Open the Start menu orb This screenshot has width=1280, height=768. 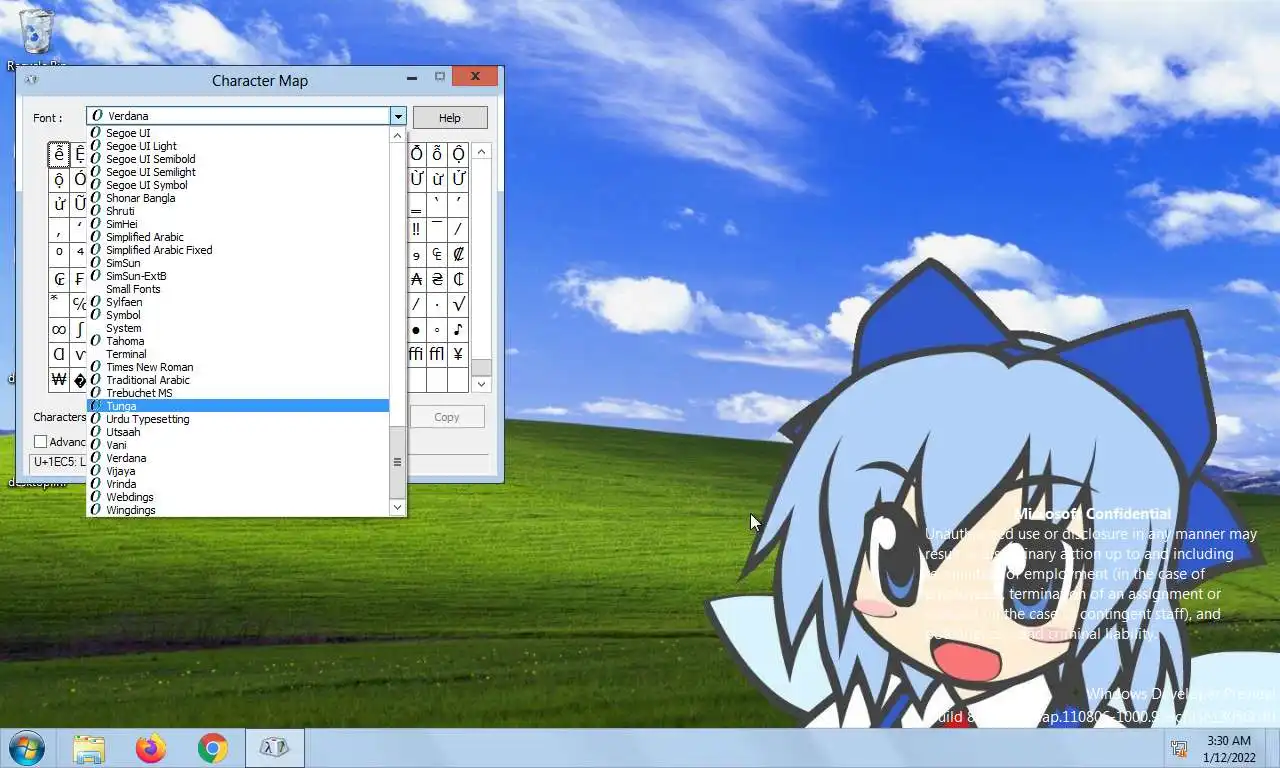(26, 748)
